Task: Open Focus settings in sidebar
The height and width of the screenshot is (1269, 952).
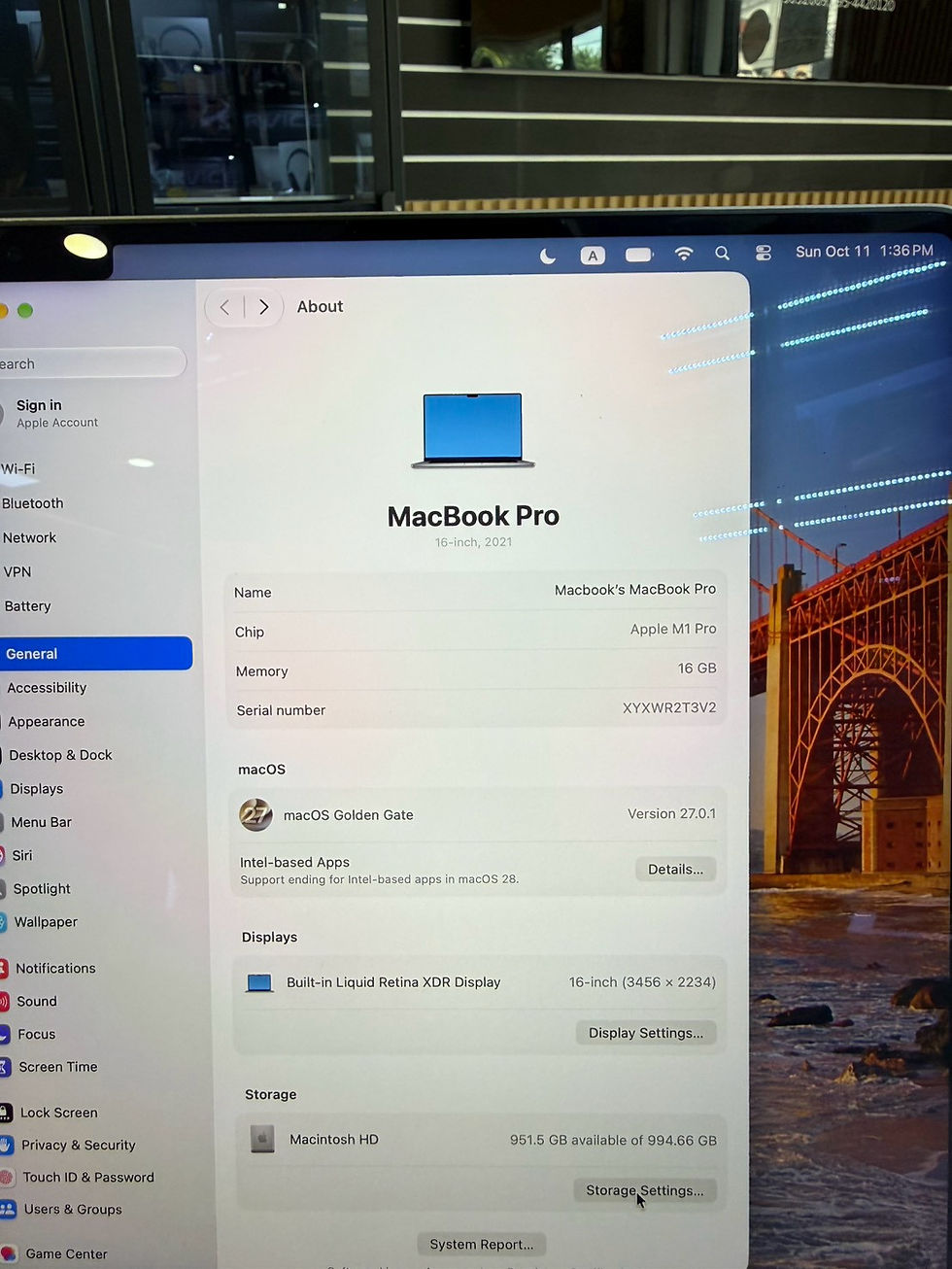Action: (36, 1034)
